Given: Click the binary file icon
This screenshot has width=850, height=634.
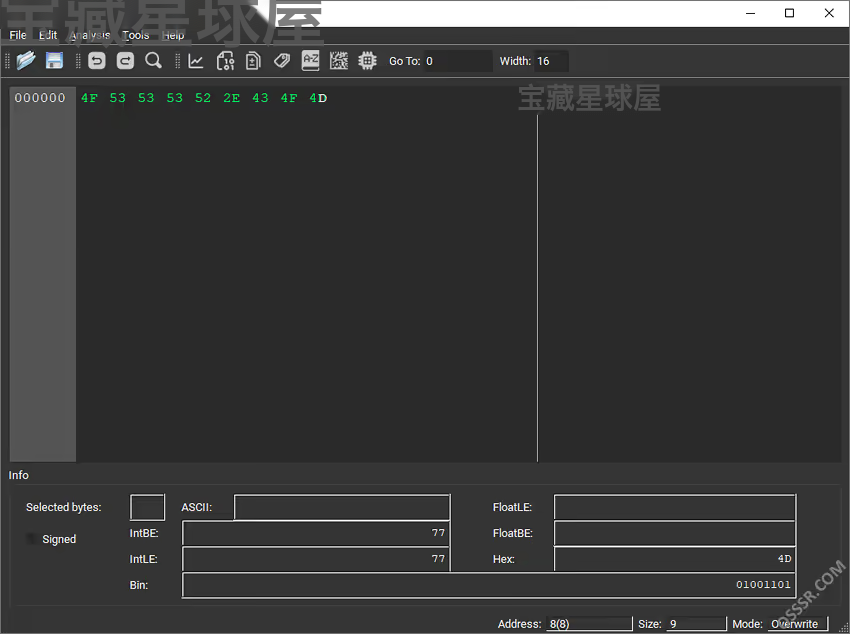Looking at the screenshot, I should [225, 61].
